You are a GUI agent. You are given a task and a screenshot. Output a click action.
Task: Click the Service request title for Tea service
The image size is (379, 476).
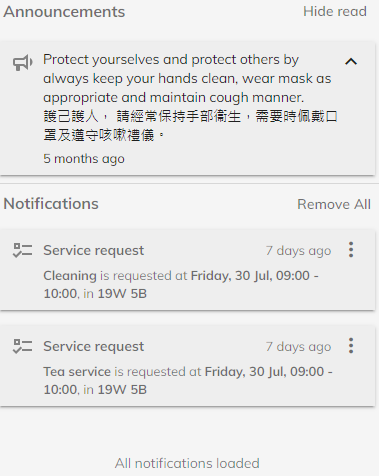point(94,346)
